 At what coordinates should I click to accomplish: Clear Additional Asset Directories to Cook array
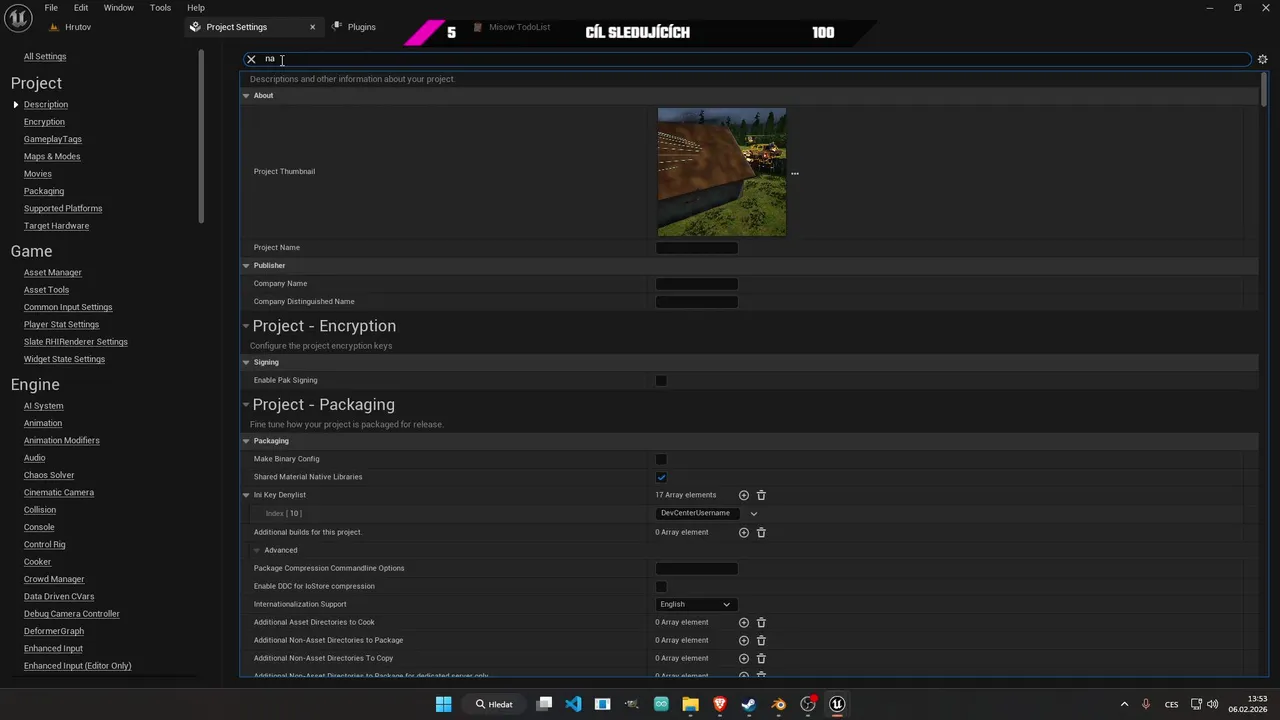pyautogui.click(x=761, y=622)
